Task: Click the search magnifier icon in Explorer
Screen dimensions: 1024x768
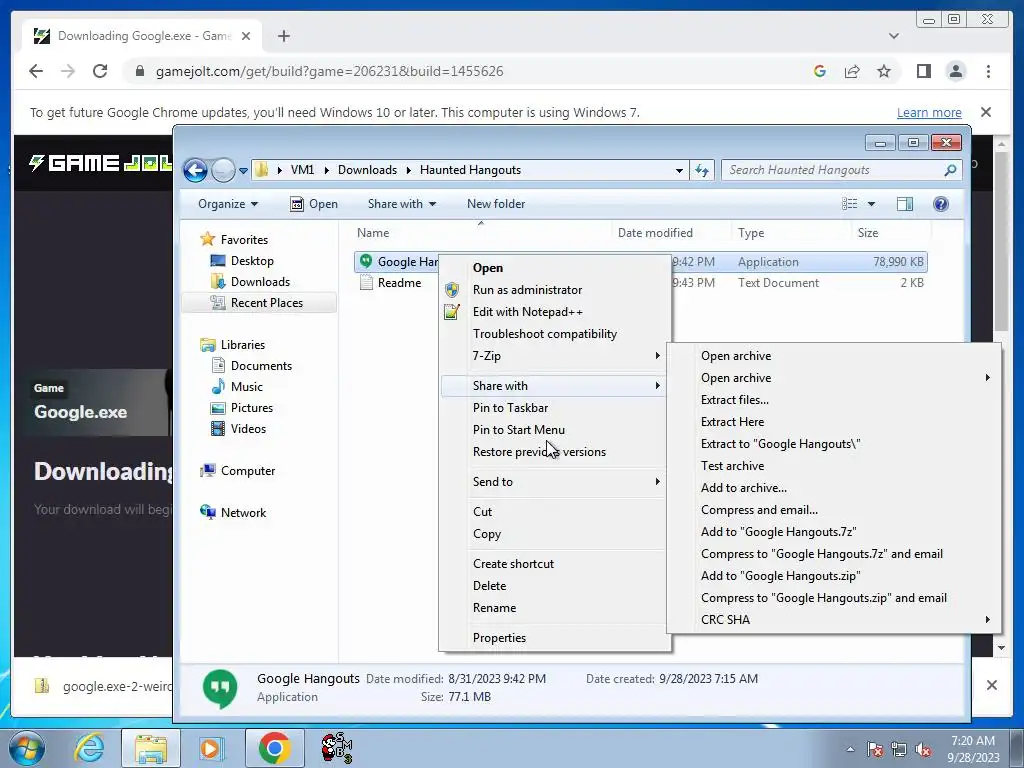Action: pos(950,170)
